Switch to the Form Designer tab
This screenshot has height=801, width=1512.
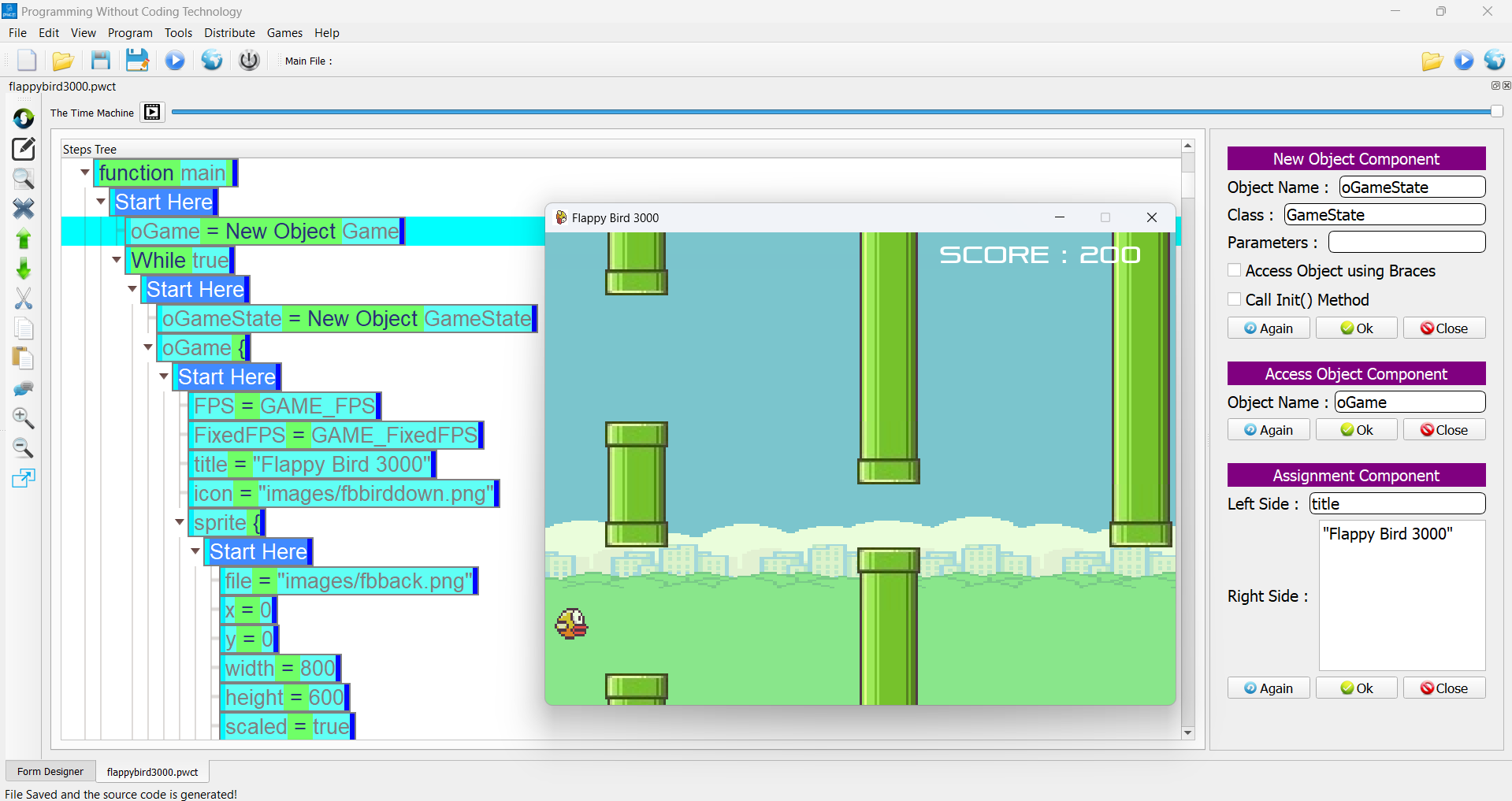click(x=50, y=771)
